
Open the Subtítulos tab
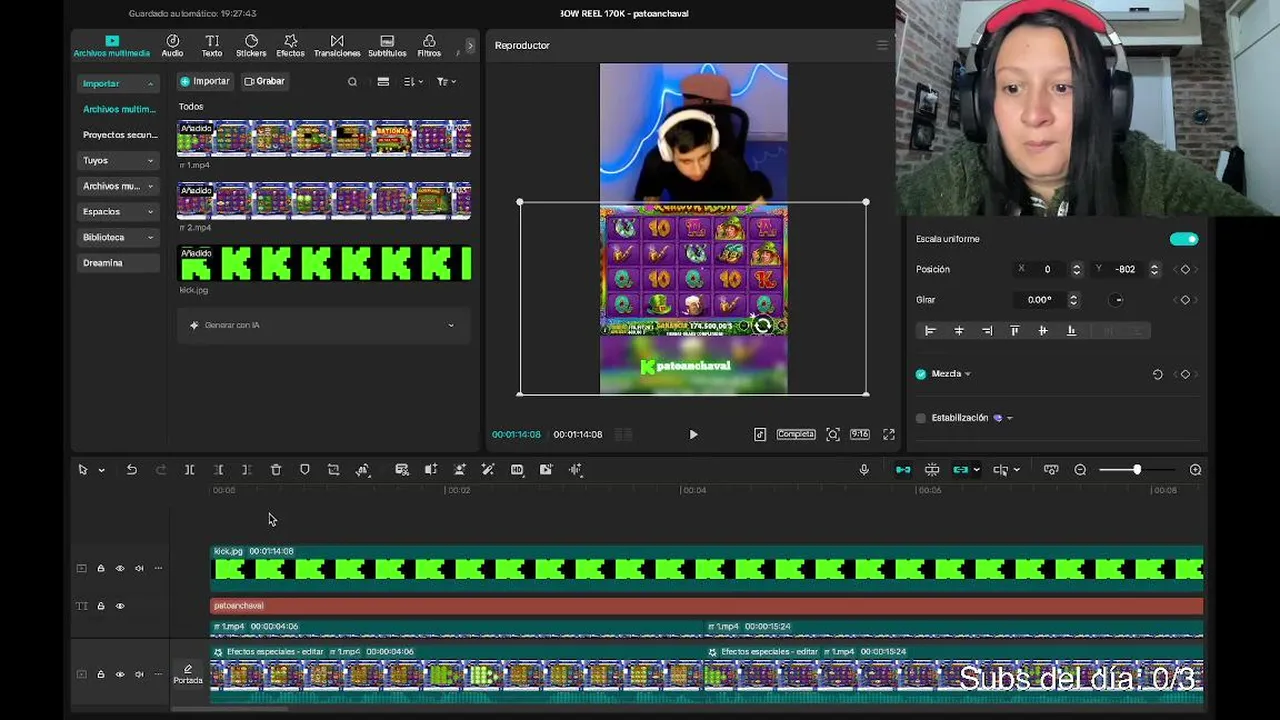click(387, 46)
